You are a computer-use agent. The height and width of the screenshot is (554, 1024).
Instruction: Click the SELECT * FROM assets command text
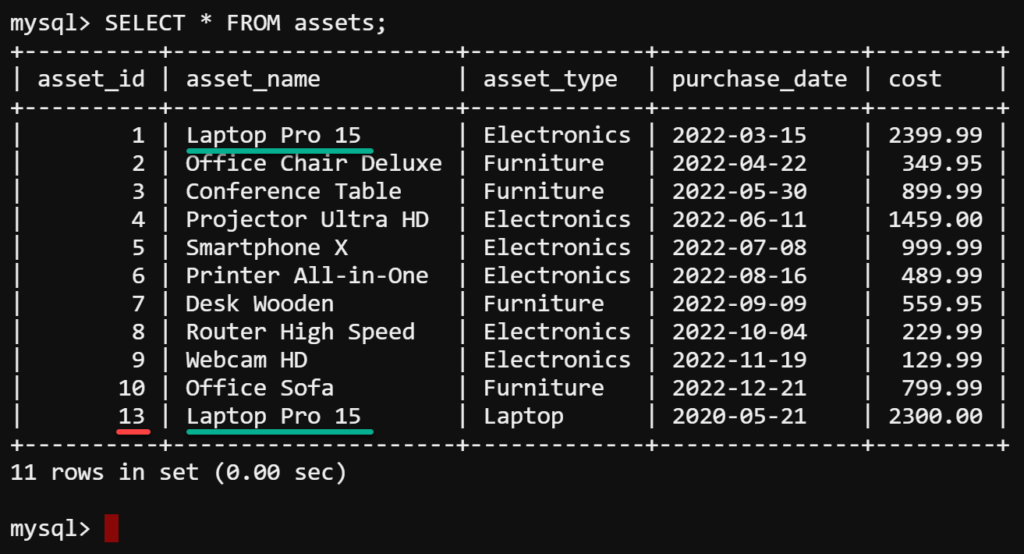(x=246, y=24)
